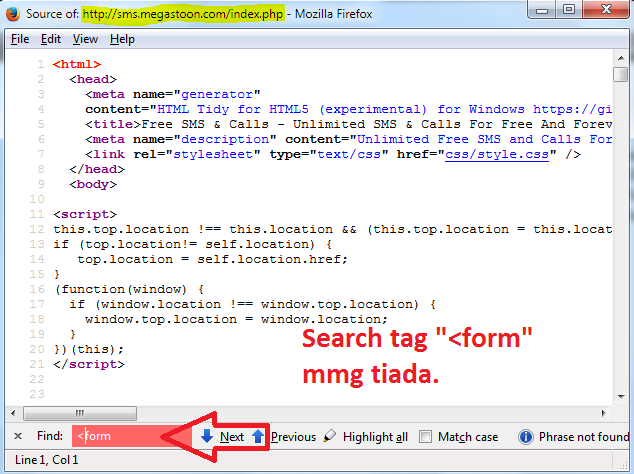The width and height of the screenshot is (634, 474).
Task: Click "Line 1, Col 1" status text
Action: 46,460
